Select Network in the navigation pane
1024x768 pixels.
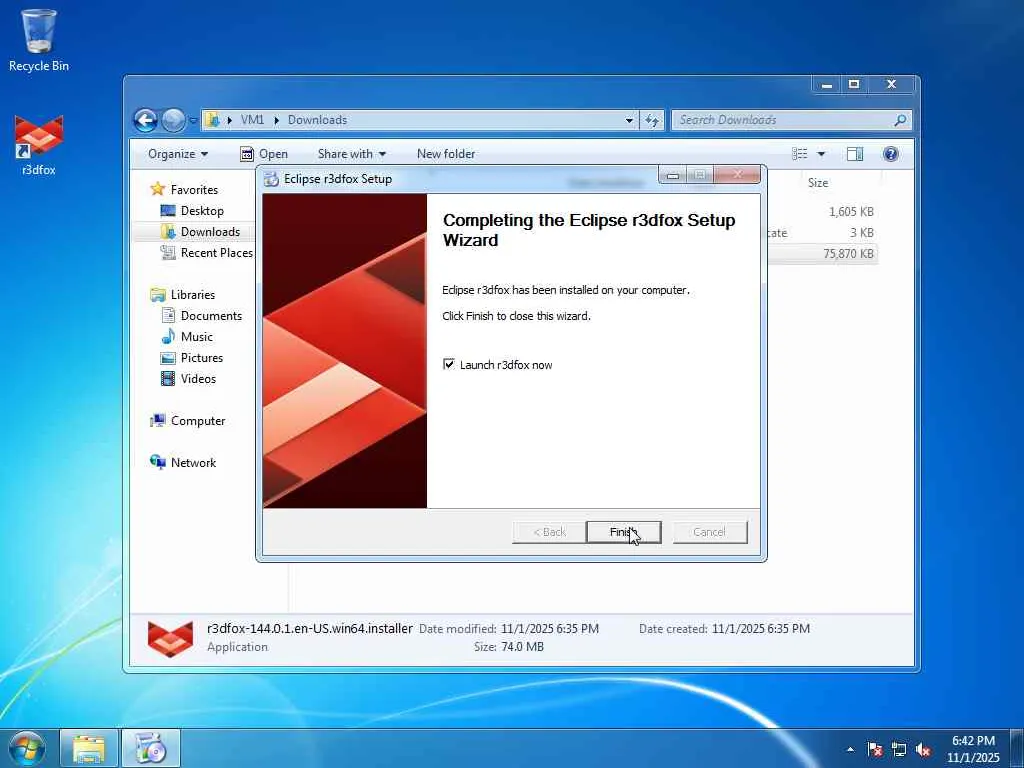193,462
